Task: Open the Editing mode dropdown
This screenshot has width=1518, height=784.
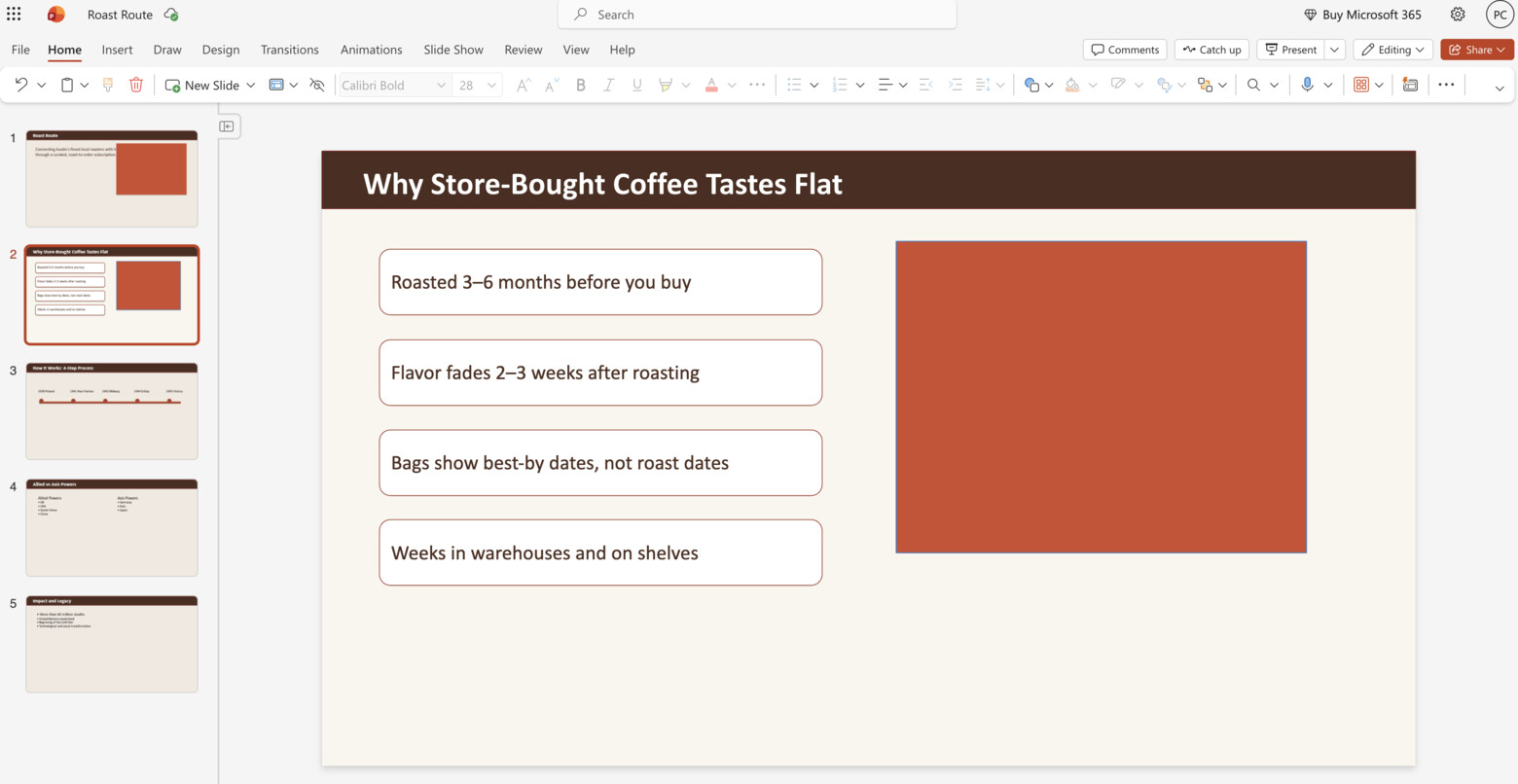Action: (1393, 50)
